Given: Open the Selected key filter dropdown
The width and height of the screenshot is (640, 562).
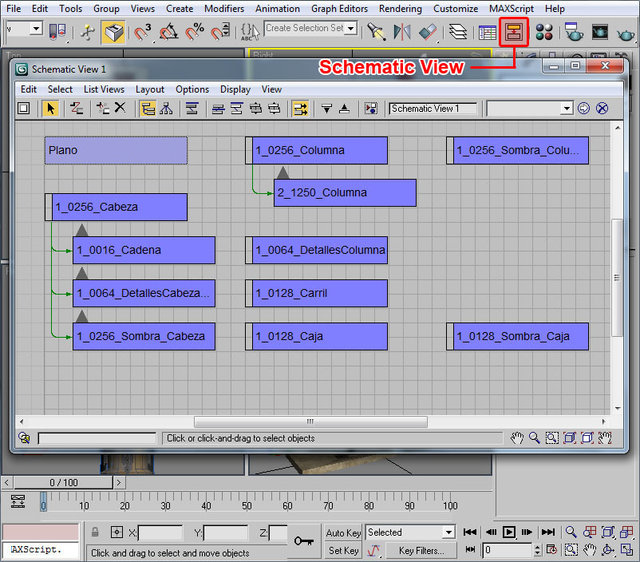Looking at the screenshot, I should point(448,532).
